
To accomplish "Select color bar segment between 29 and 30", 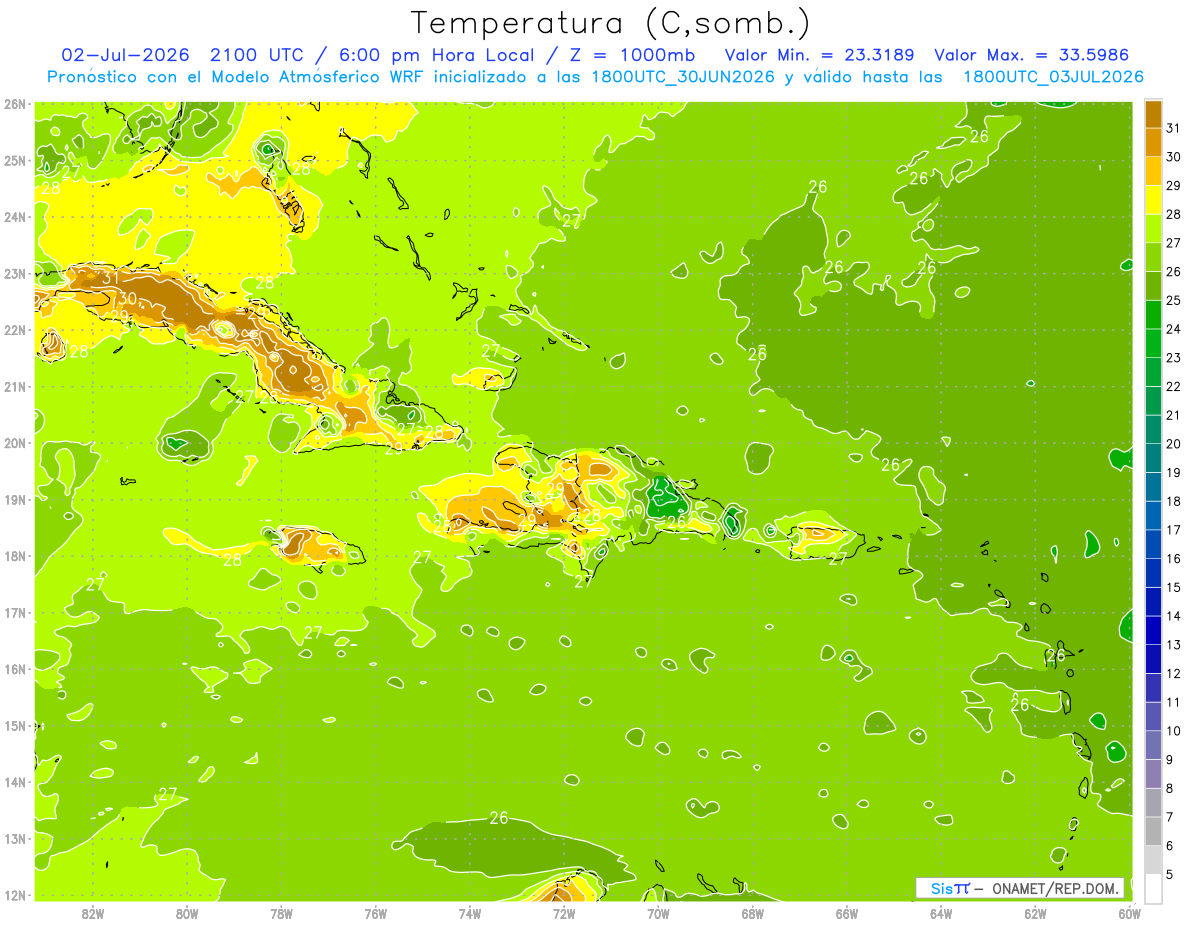I will pos(1153,171).
